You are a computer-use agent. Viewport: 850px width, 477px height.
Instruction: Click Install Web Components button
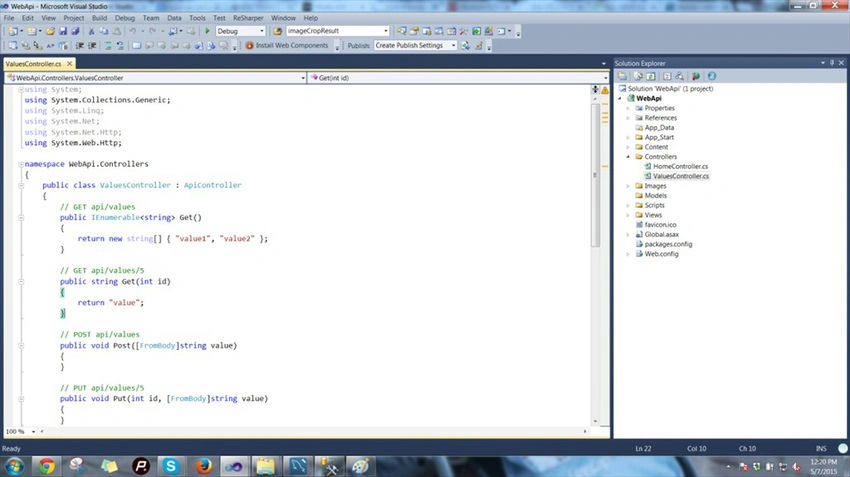(x=287, y=46)
